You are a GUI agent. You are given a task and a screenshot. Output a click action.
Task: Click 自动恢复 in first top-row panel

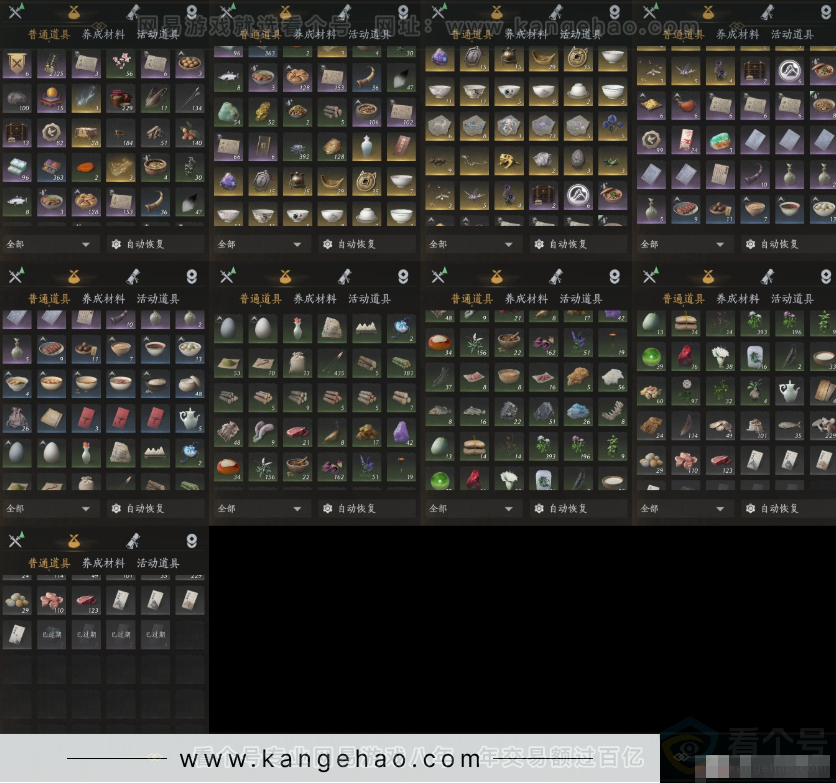pos(156,244)
